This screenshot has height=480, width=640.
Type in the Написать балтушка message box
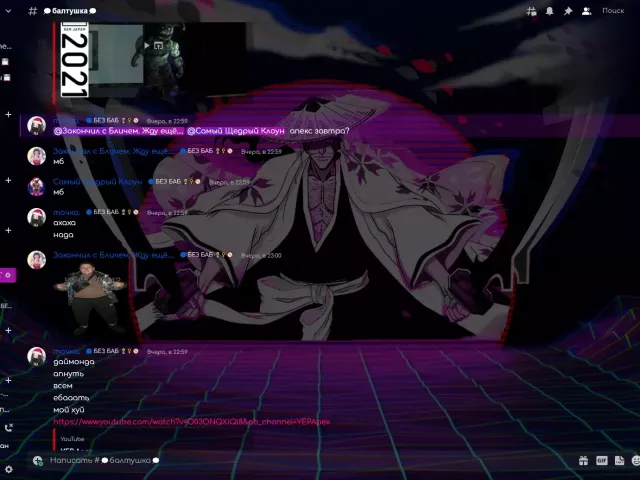[x=300, y=461]
